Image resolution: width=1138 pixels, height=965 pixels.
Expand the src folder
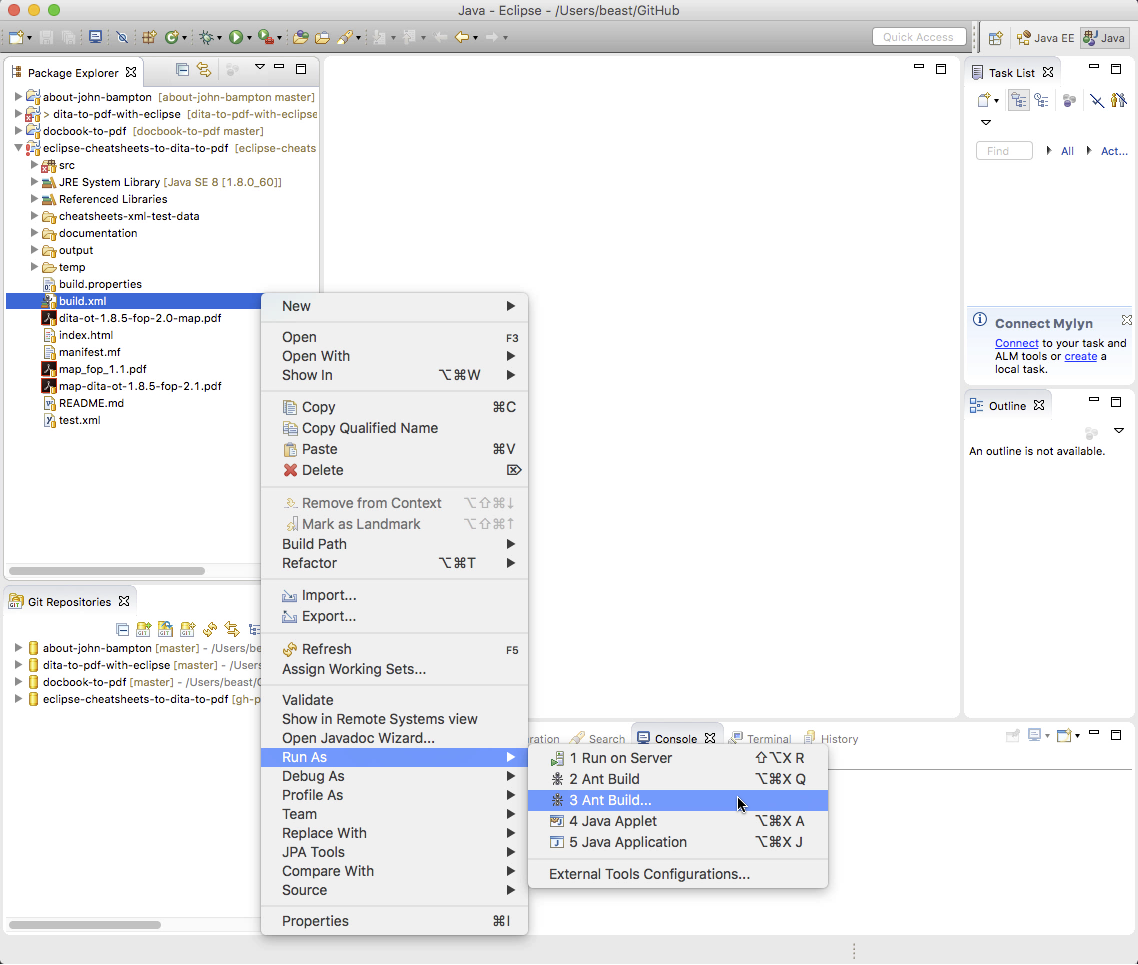pos(34,165)
